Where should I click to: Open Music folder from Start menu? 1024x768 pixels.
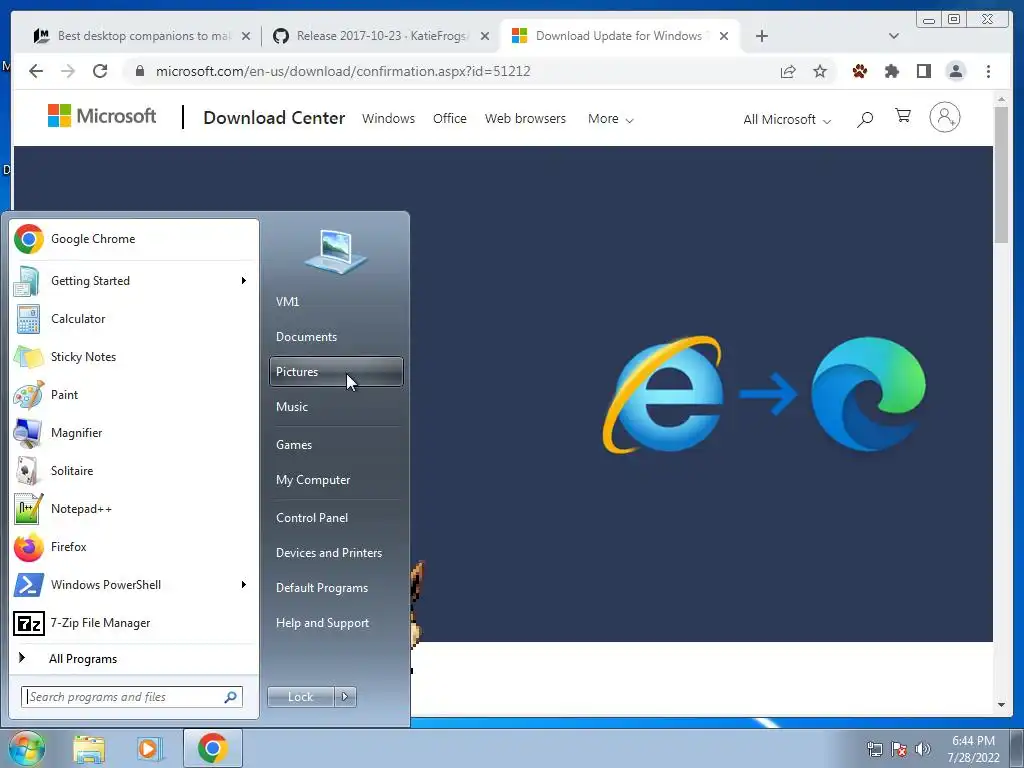click(x=336, y=407)
